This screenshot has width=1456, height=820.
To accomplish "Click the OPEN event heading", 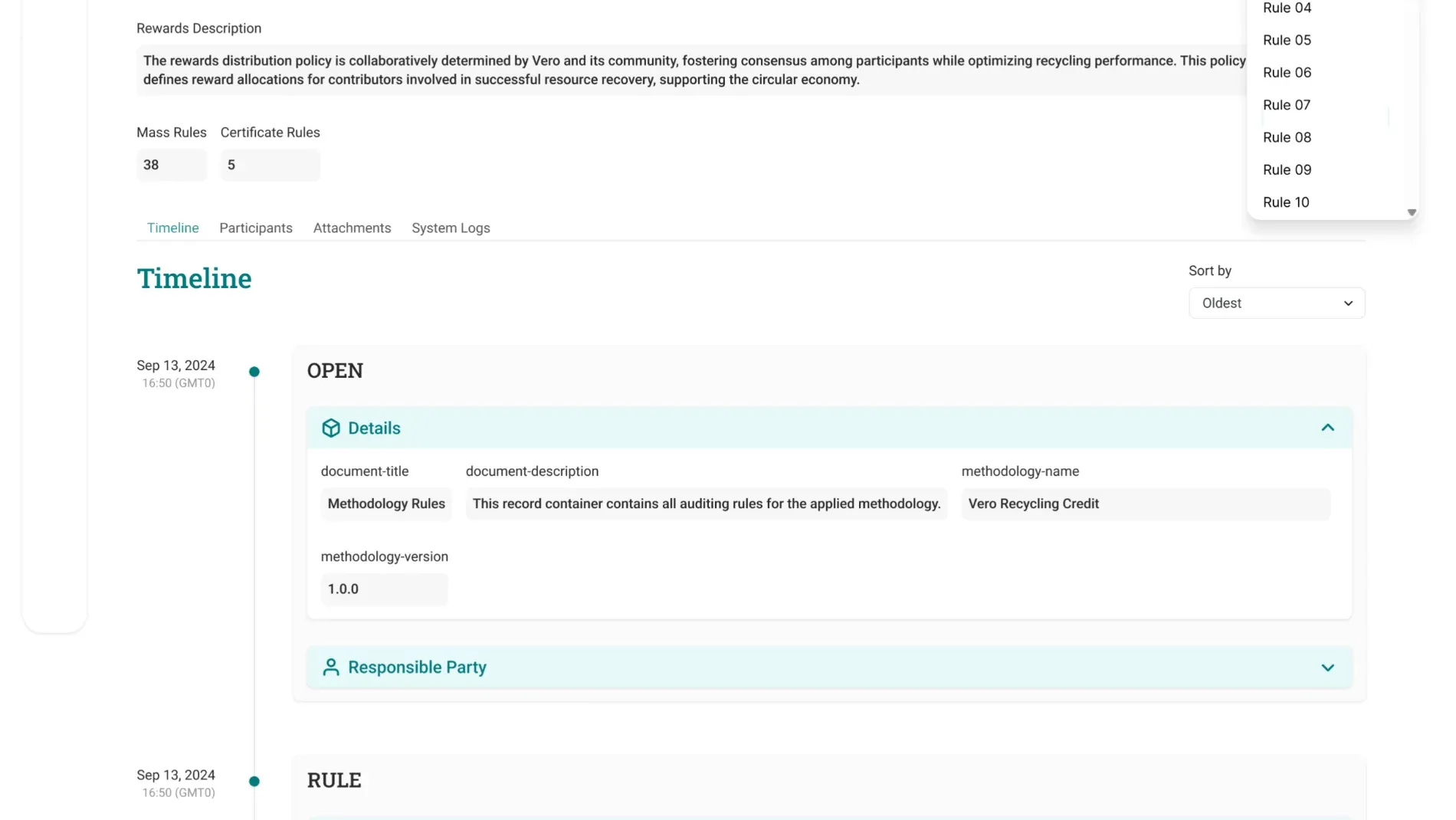I will point(335,371).
